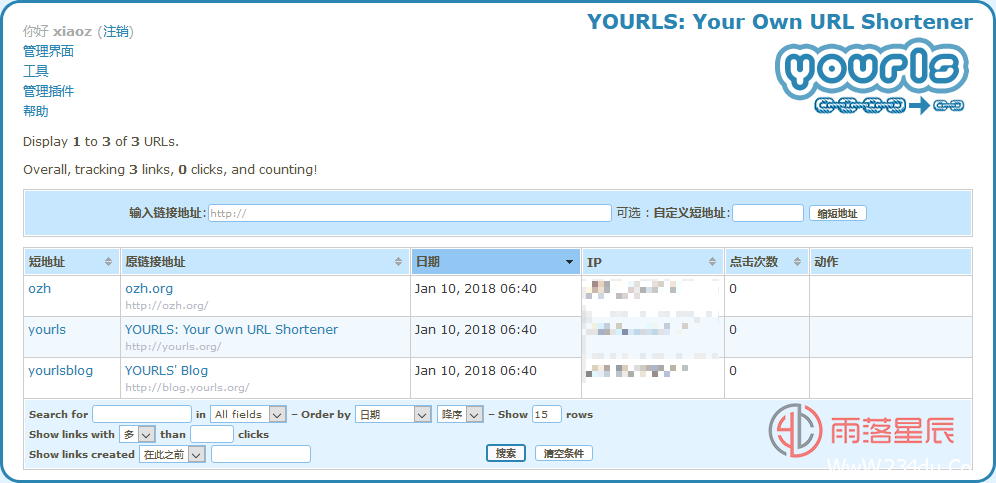Screen dimensions: 996x483
Task: Click the 注销 logout link
Action: [x=116, y=31]
